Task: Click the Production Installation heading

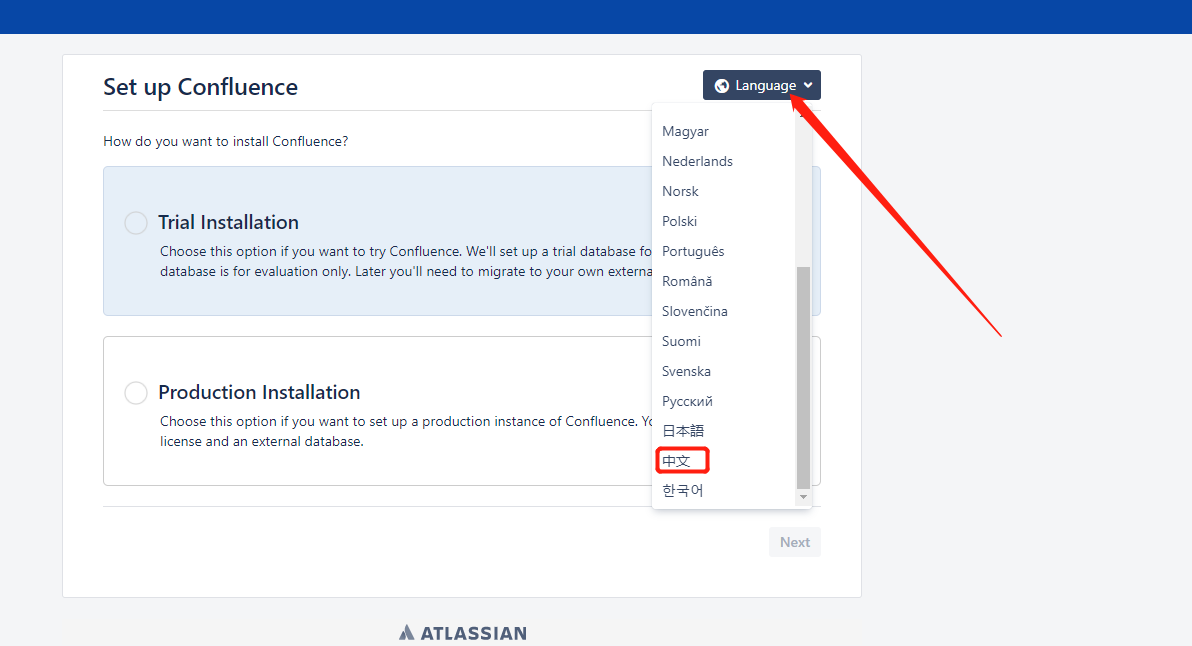Action: point(259,392)
